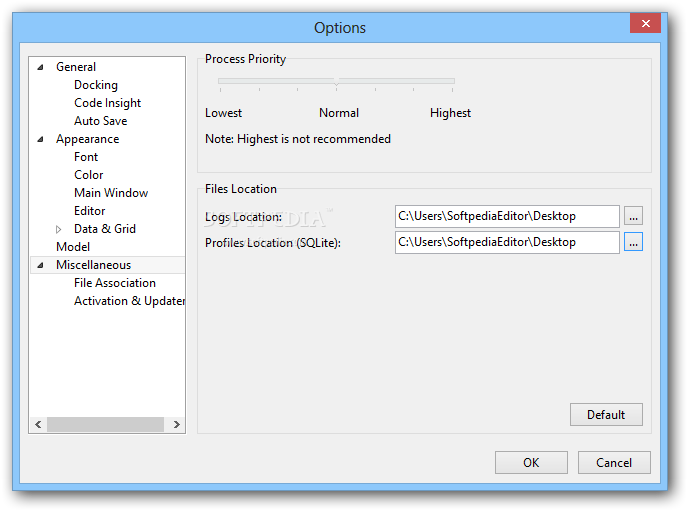Image resolution: width=688 pixels, height=511 pixels.
Task: Confirm options with OK
Action: (x=531, y=463)
